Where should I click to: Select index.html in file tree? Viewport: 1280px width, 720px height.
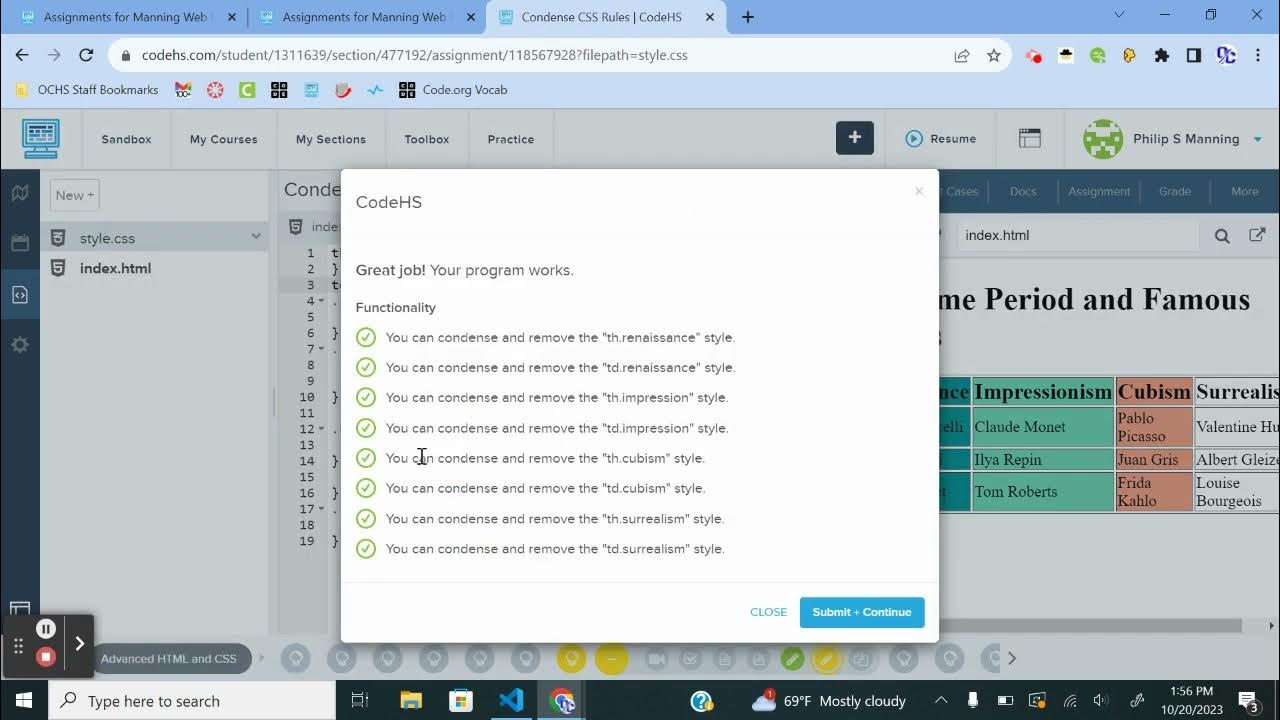tap(115, 268)
